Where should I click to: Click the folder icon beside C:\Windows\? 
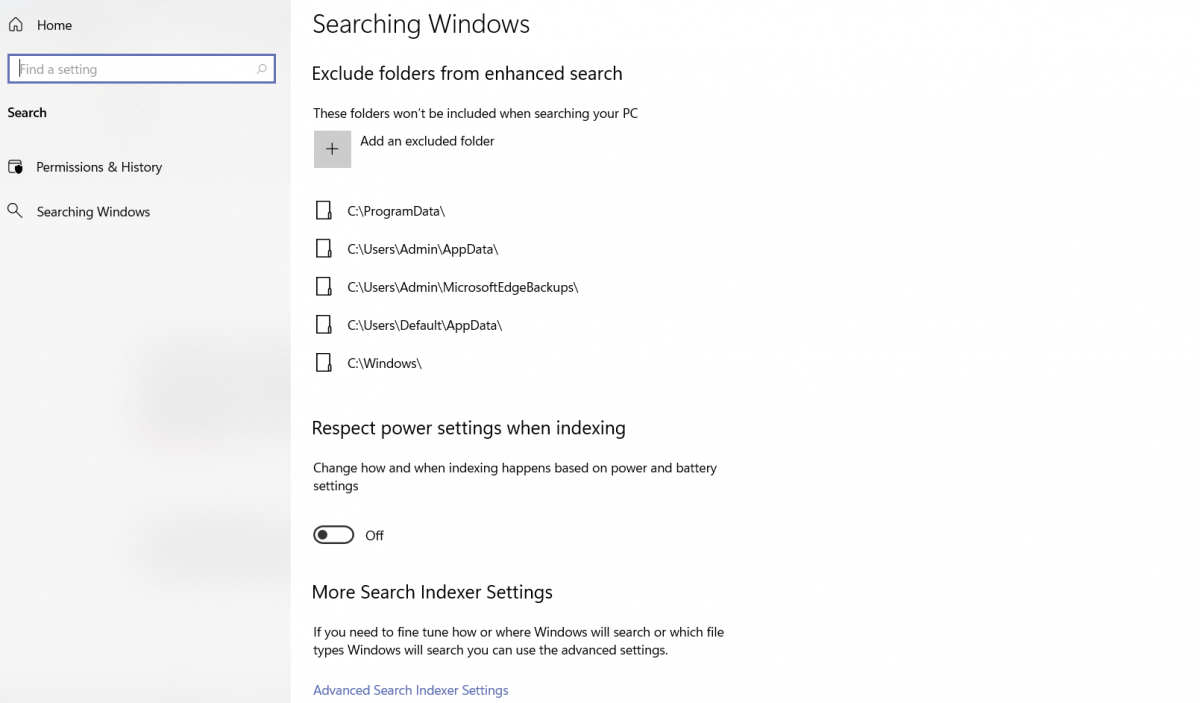point(323,363)
